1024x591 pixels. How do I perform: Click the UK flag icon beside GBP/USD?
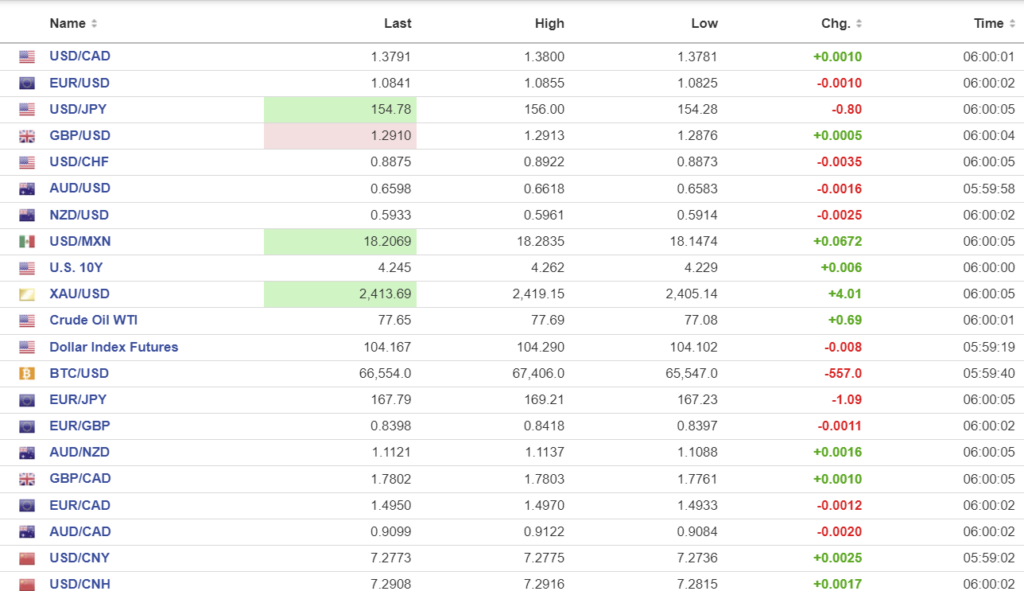click(x=27, y=136)
